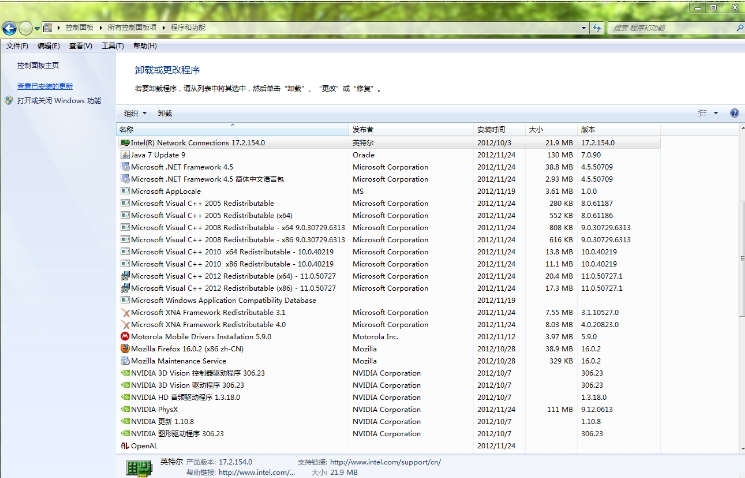Viewport: 745px width, 478px height.
Task: Click the Control Panel icon in address bar
Action: tap(48, 28)
